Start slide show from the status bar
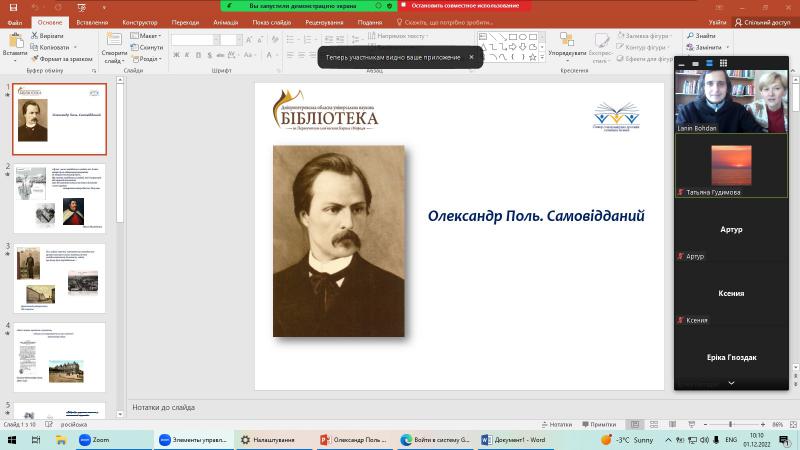Image resolution: width=800 pixels, height=450 pixels. tap(691, 424)
